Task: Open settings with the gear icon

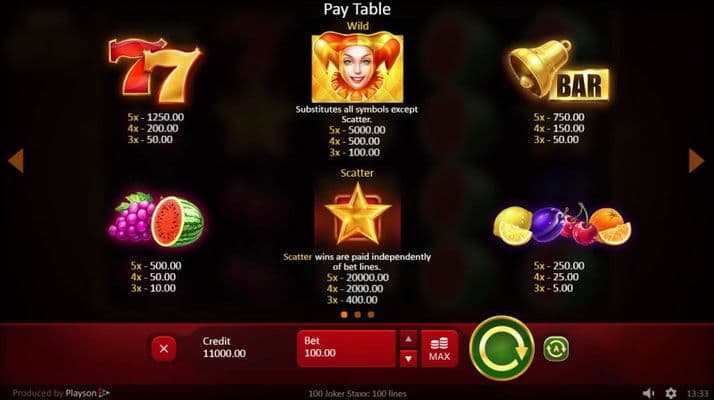Action: click(671, 393)
